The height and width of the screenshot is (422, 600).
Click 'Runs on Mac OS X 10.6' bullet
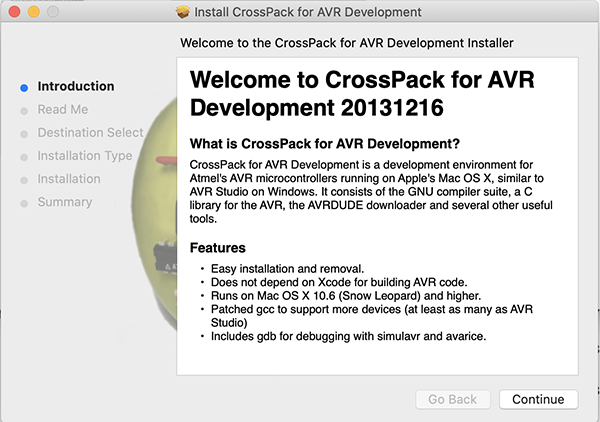(x=346, y=296)
